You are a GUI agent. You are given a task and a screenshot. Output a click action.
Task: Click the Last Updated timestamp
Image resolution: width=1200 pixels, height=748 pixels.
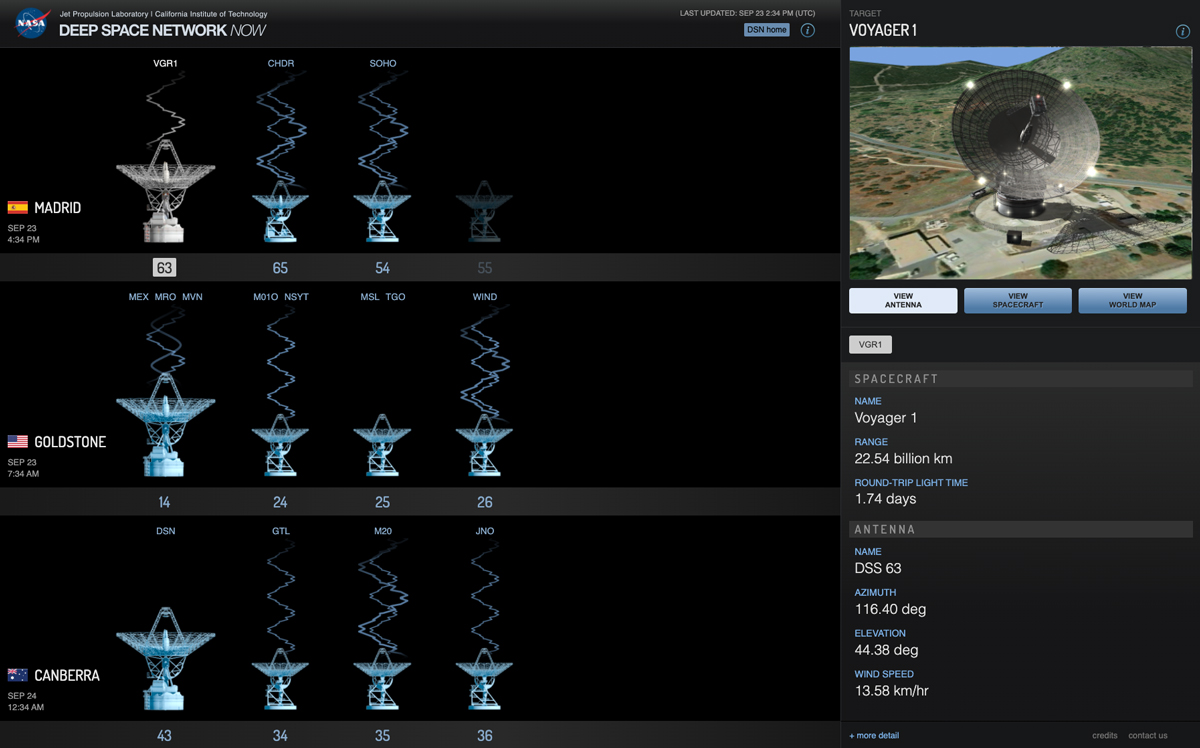(748, 13)
